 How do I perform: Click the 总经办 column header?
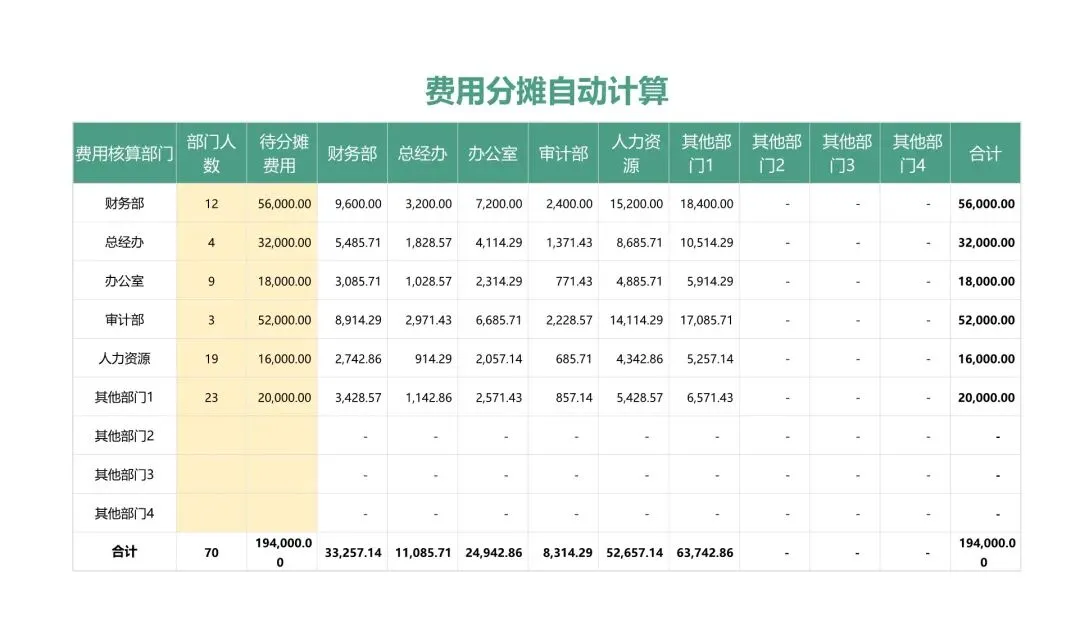[x=422, y=153]
